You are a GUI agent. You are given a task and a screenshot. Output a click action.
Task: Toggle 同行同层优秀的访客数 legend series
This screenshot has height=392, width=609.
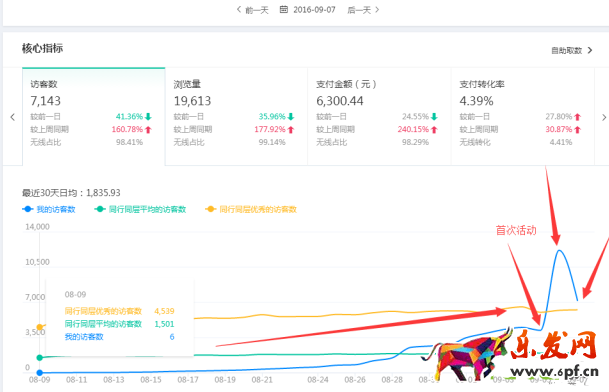click(x=251, y=209)
